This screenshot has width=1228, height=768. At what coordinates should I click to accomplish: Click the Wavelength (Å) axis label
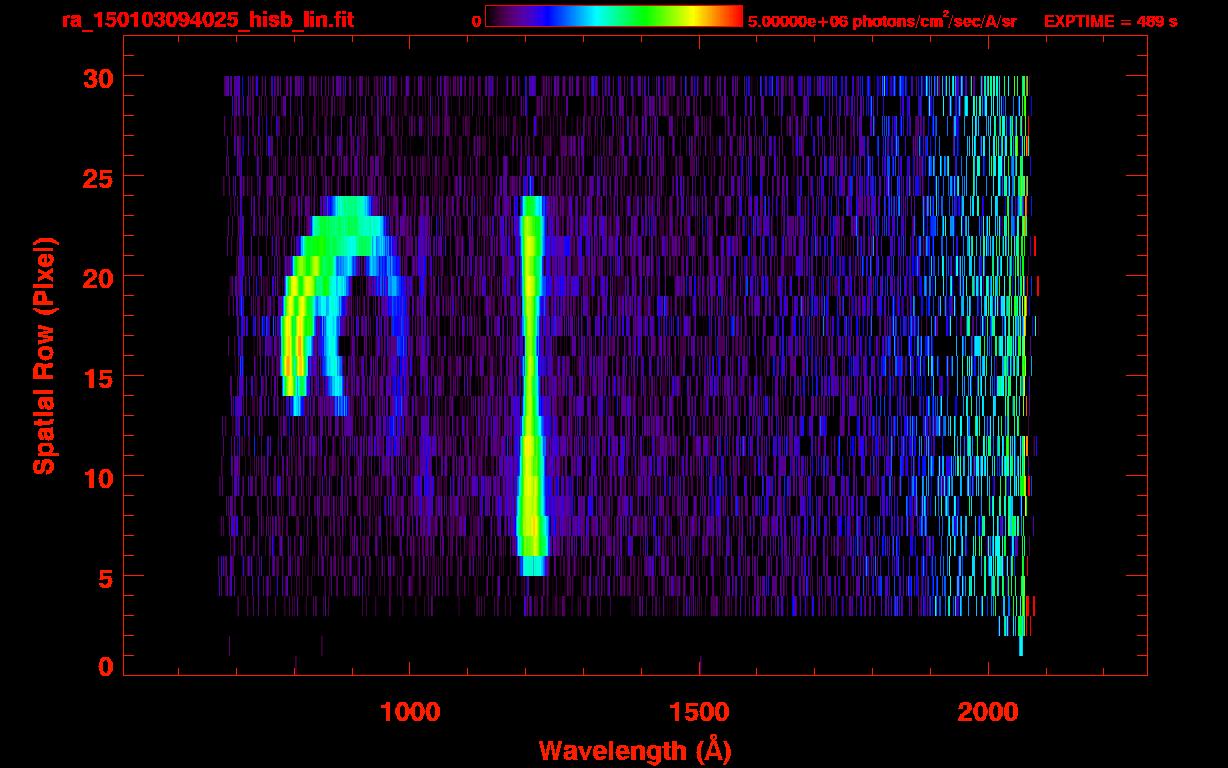click(636, 749)
